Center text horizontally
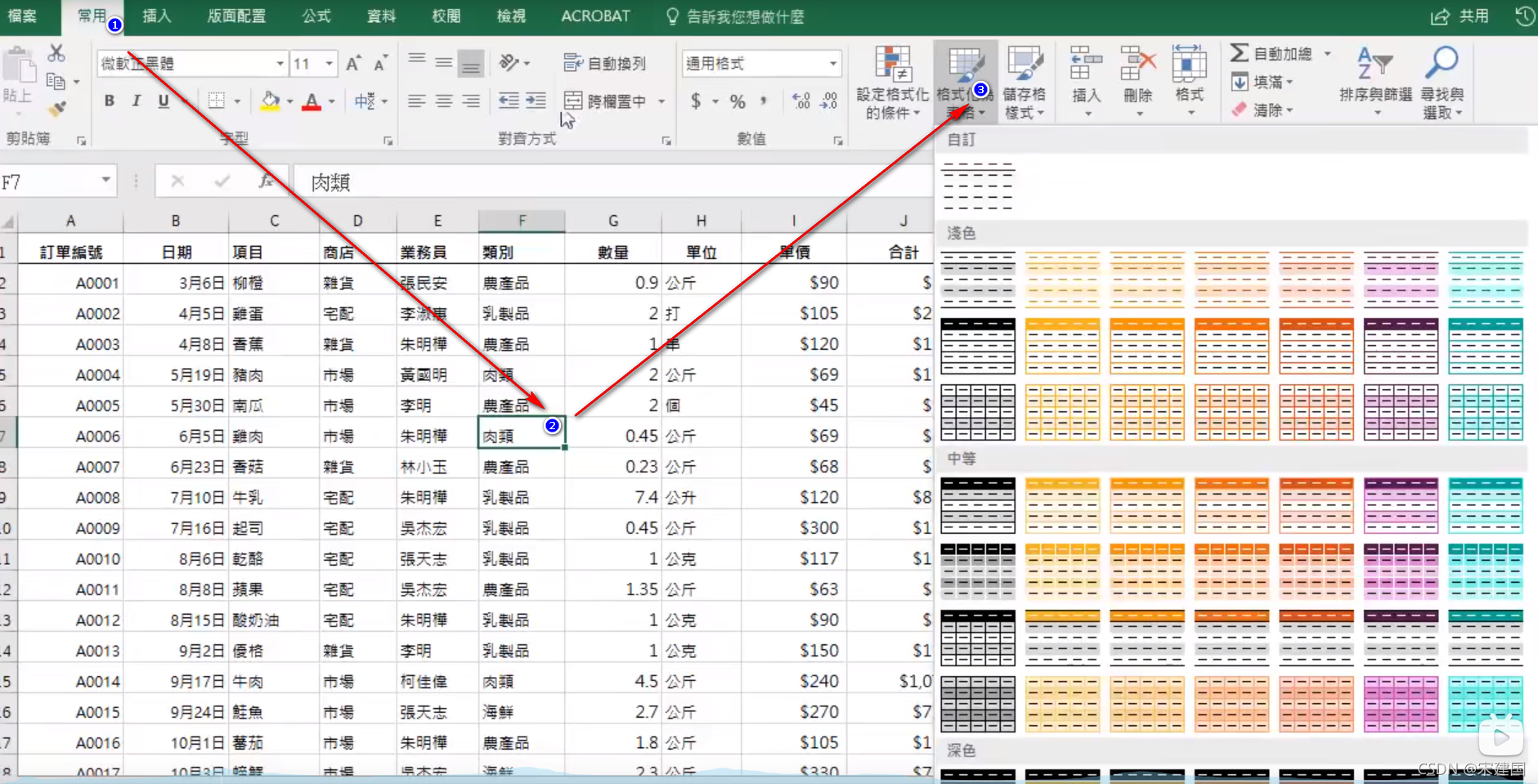The image size is (1538, 784). coord(444,101)
